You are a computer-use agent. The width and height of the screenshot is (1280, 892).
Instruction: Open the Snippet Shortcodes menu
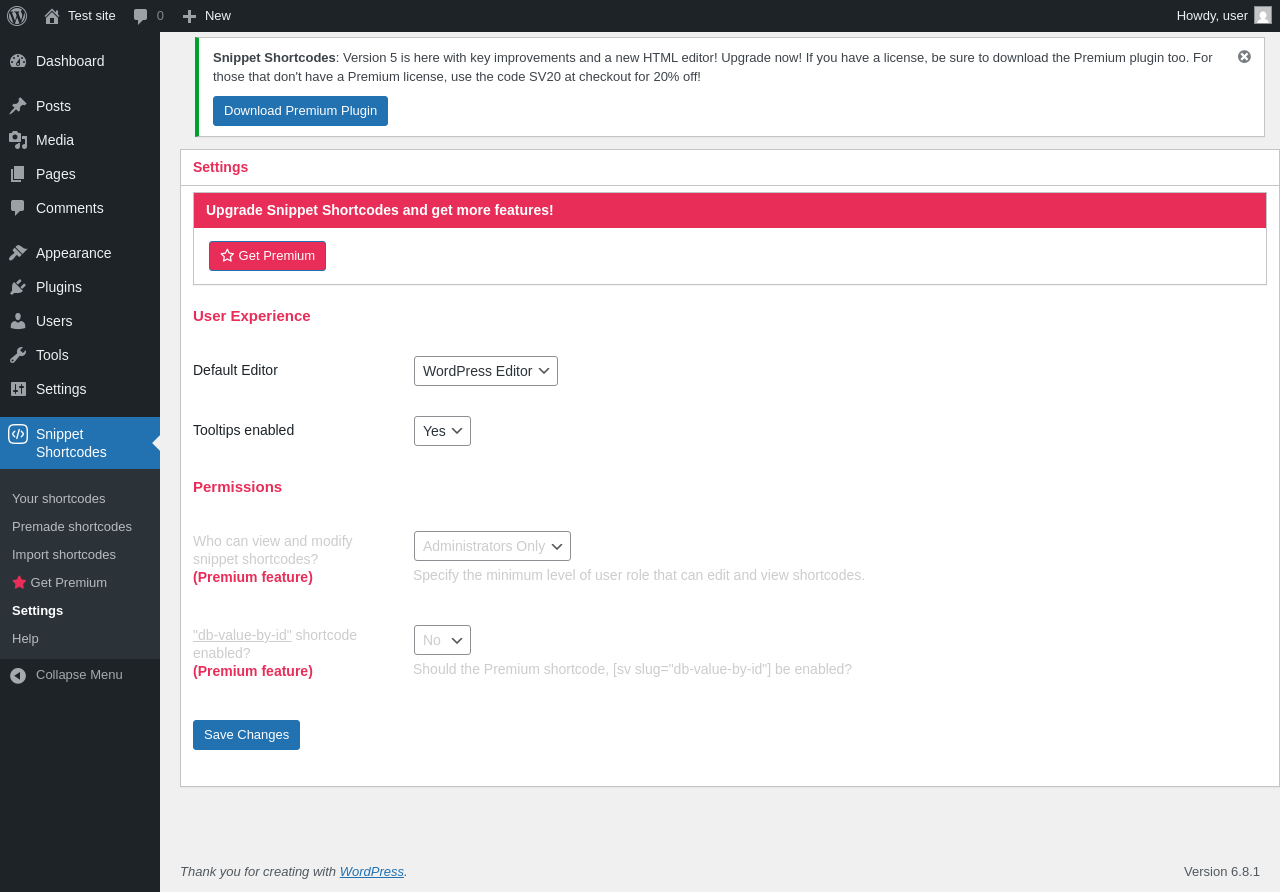coord(80,443)
